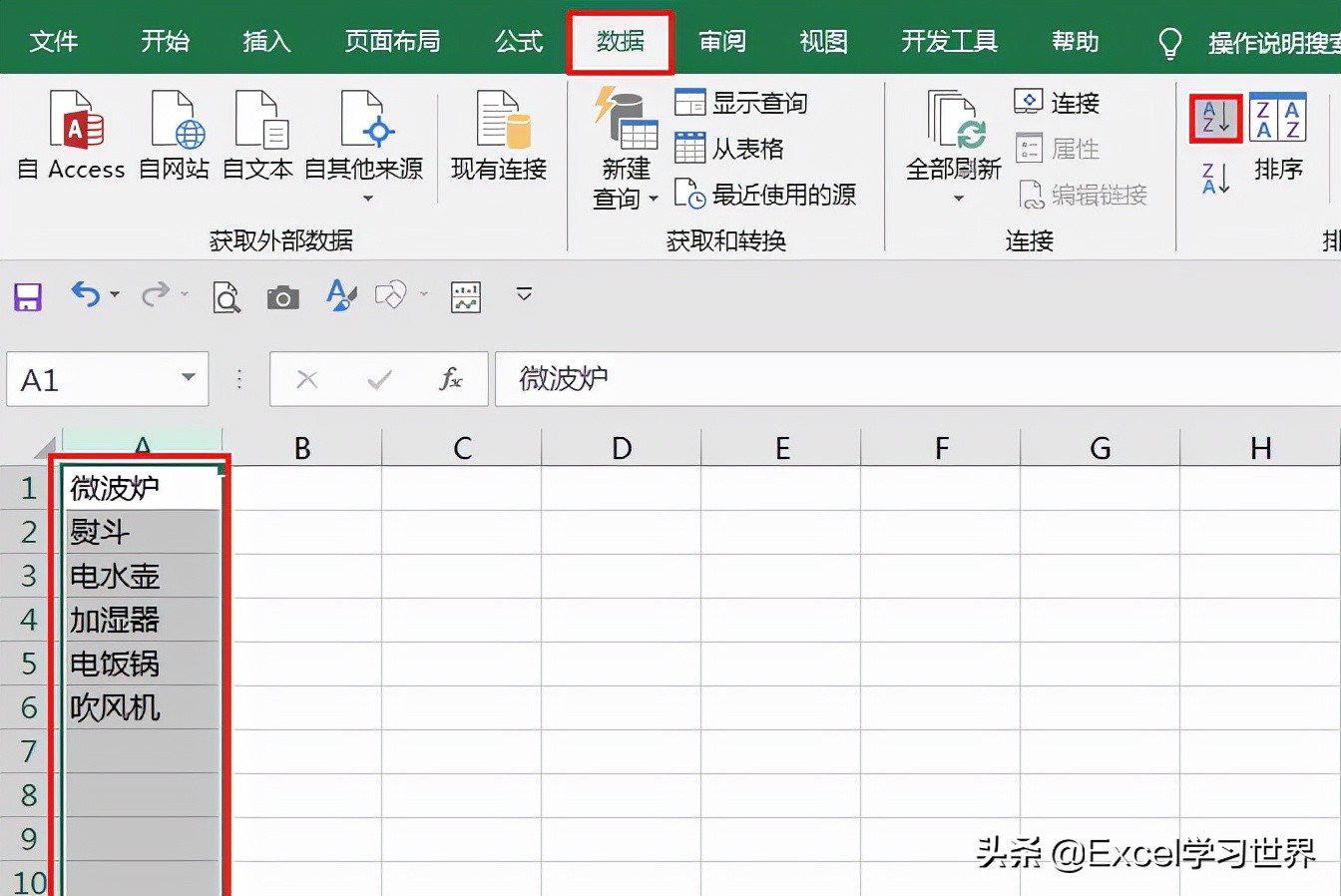Image resolution: width=1341 pixels, height=896 pixels.
Task: Select the Data (数据) tab
Action: pyautogui.click(x=620, y=42)
